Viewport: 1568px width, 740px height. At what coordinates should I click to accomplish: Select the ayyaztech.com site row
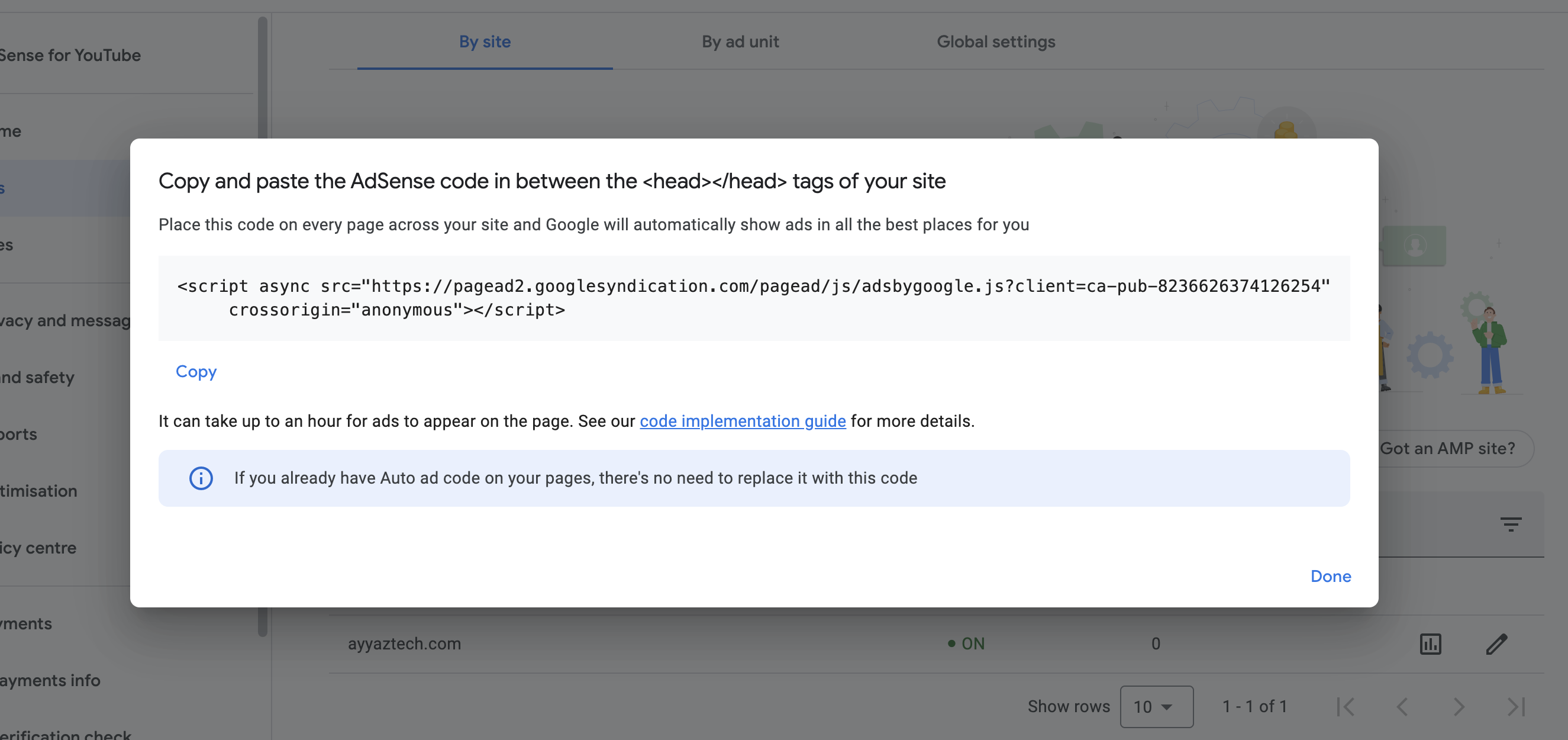click(x=404, y=644)
